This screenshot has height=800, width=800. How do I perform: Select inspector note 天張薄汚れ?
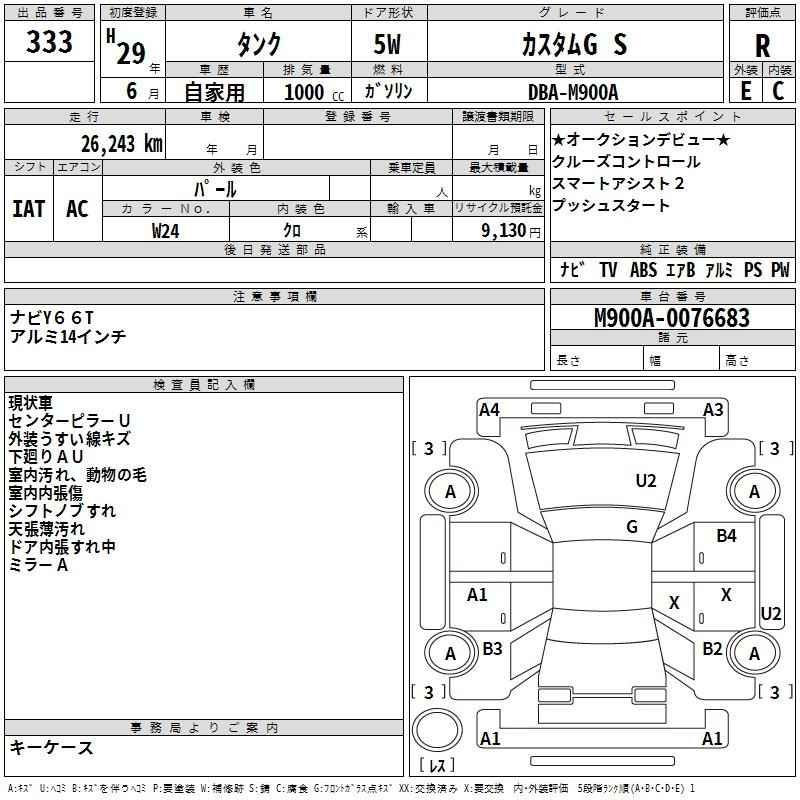46,529
